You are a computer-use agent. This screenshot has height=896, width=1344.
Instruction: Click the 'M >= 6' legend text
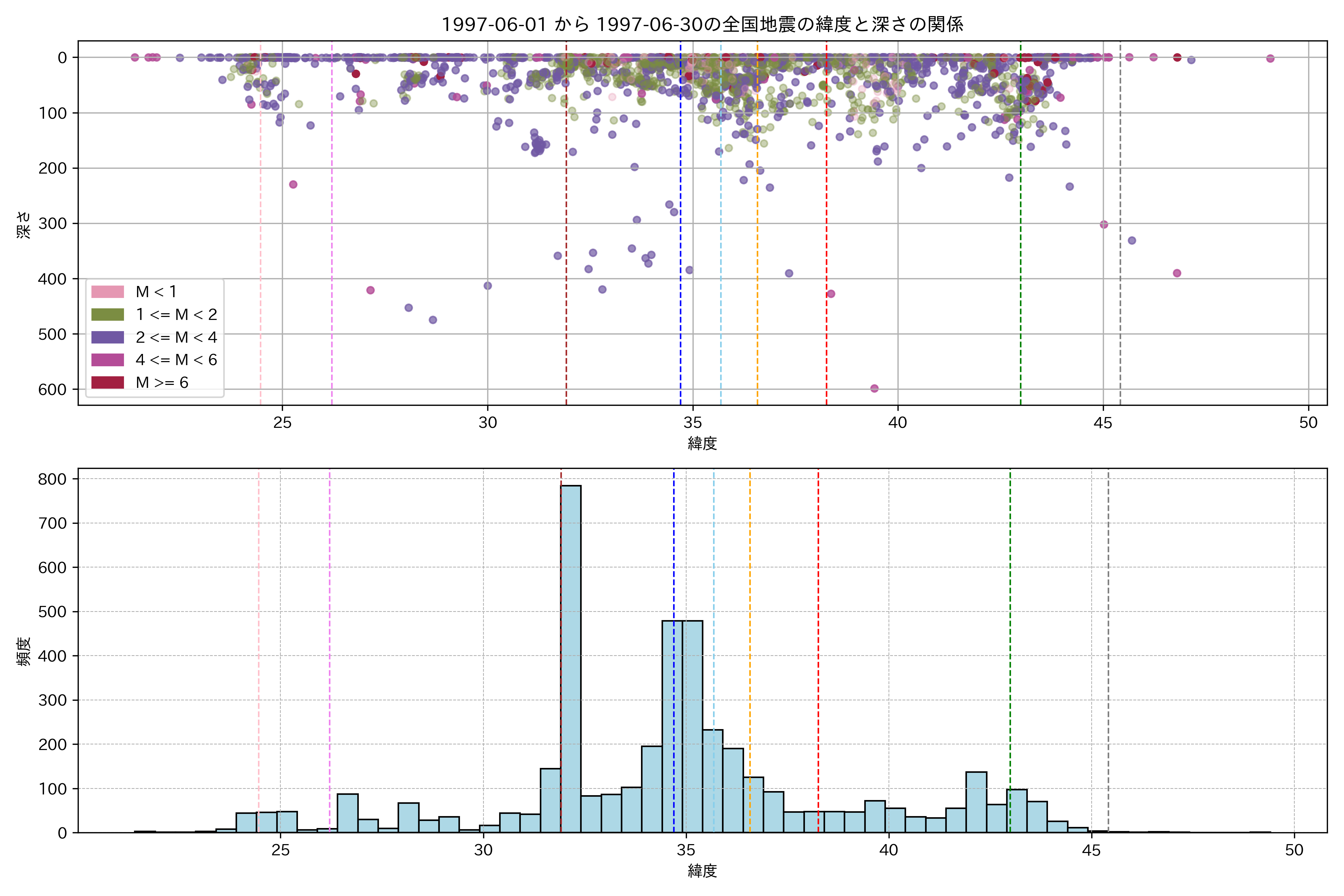162,383
